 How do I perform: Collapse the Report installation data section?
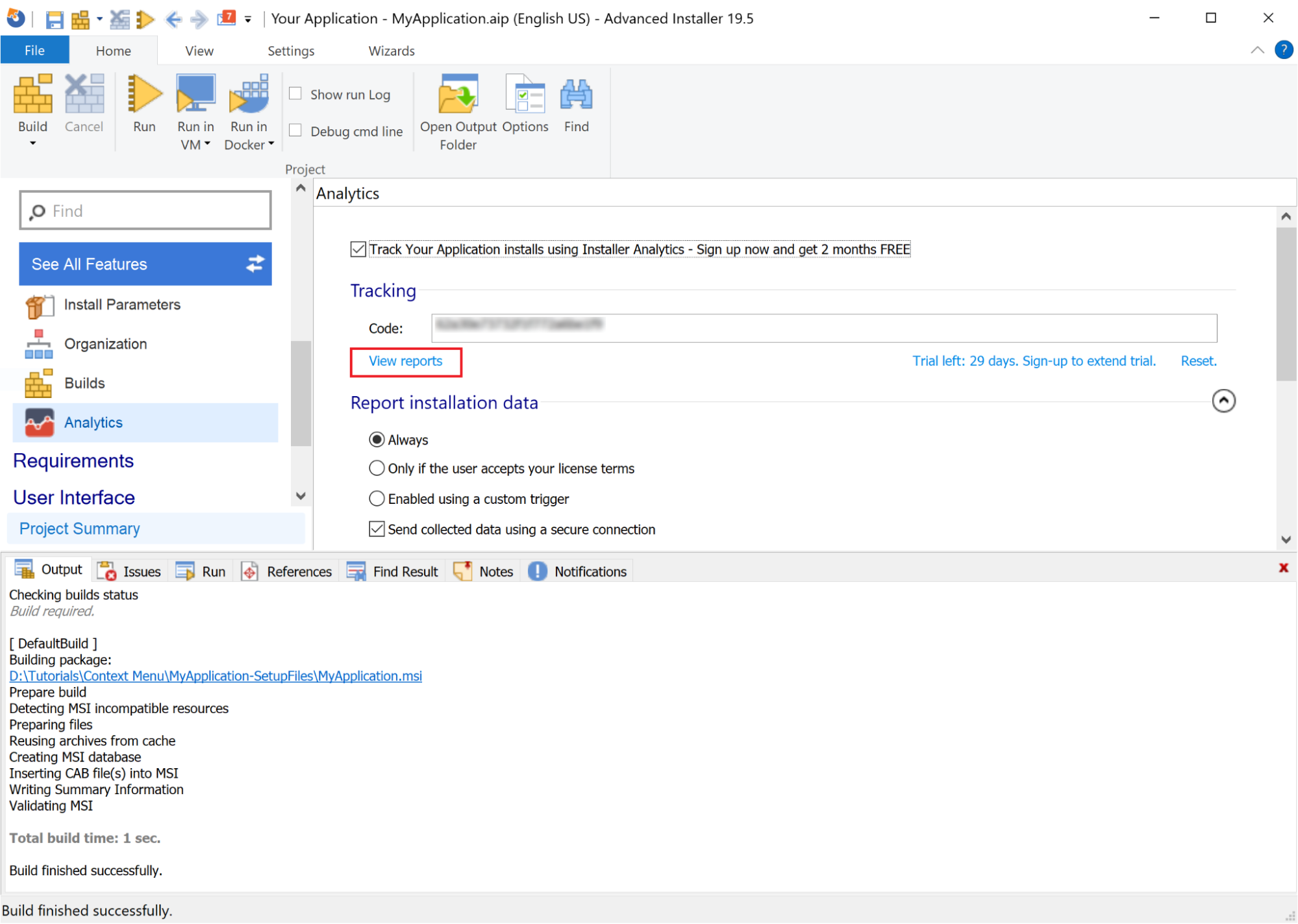coord(1223,401)
